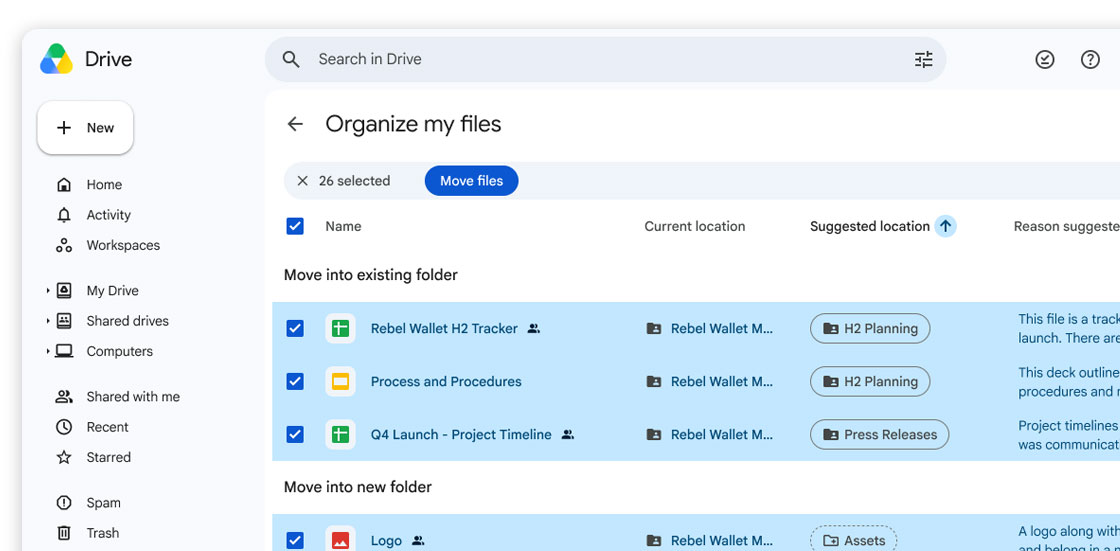Click the Slides icon for Process and Procedures
Viewport: 1120px width, 551px height.
point(341,382)
